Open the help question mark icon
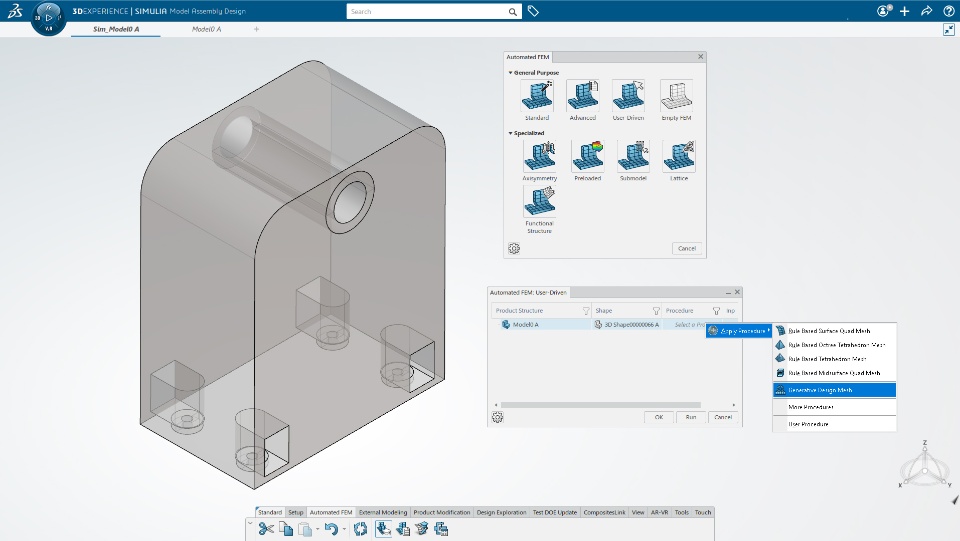The height and width of the screenshot is (541, 960). coord(948,11)
